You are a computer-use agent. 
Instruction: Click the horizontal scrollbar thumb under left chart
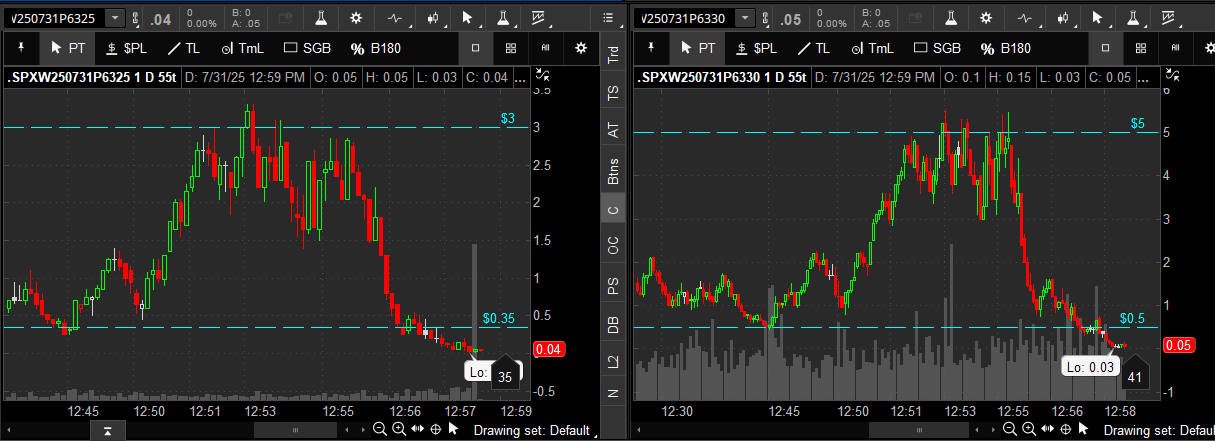coord(293,430)
